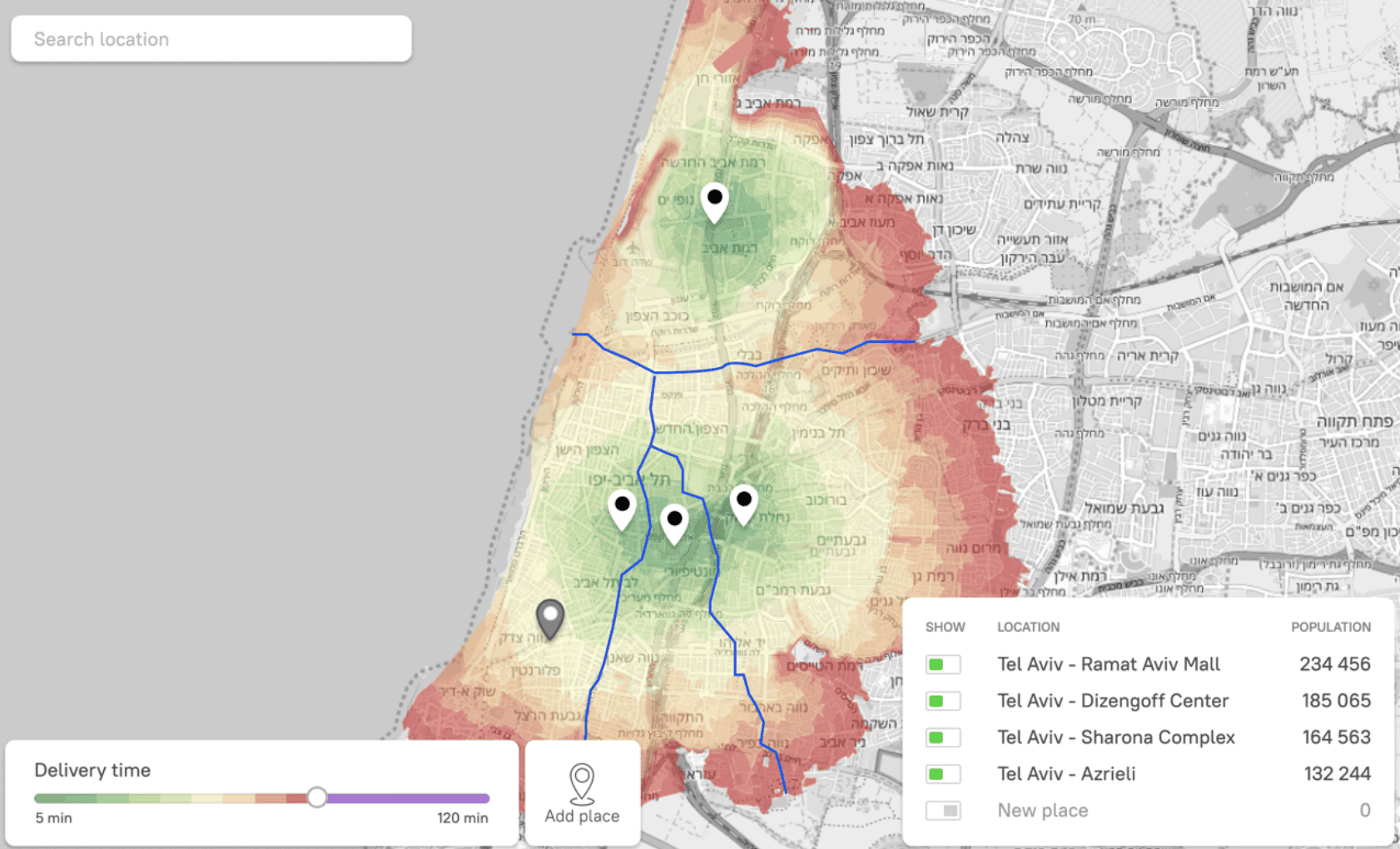Click the POPULATION column header
The width and height of the screenshot is (1400, 849).
[1332, 627]
